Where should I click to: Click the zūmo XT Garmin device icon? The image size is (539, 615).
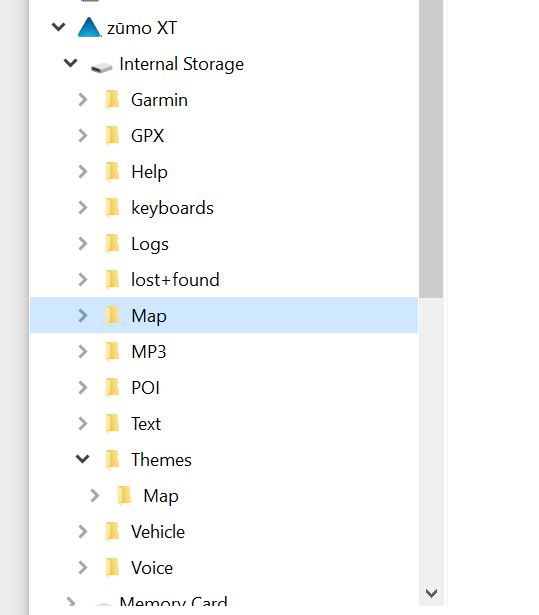click(89, 27)
